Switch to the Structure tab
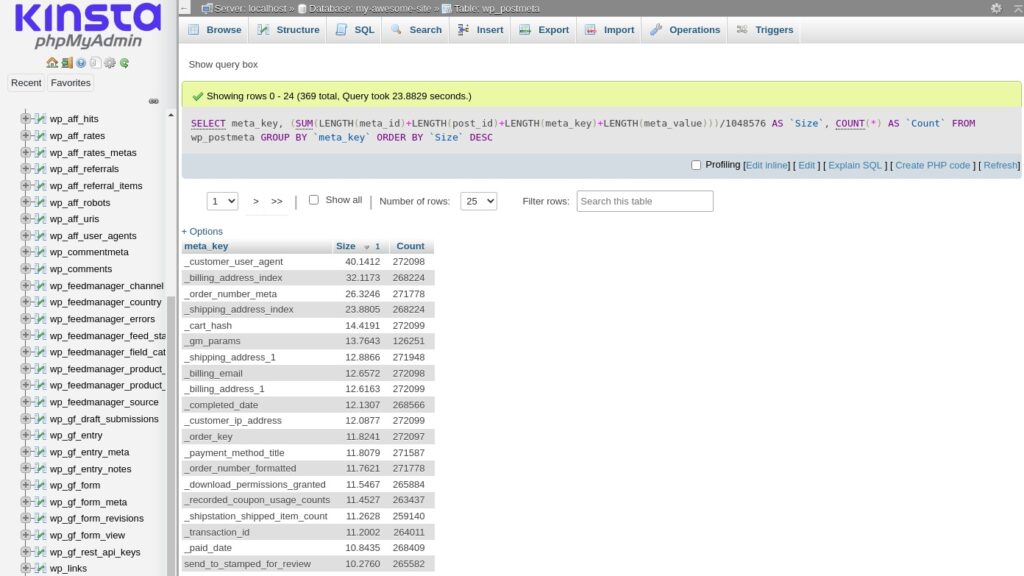This screenshot has height=576, width=1024. click(288, 30)
